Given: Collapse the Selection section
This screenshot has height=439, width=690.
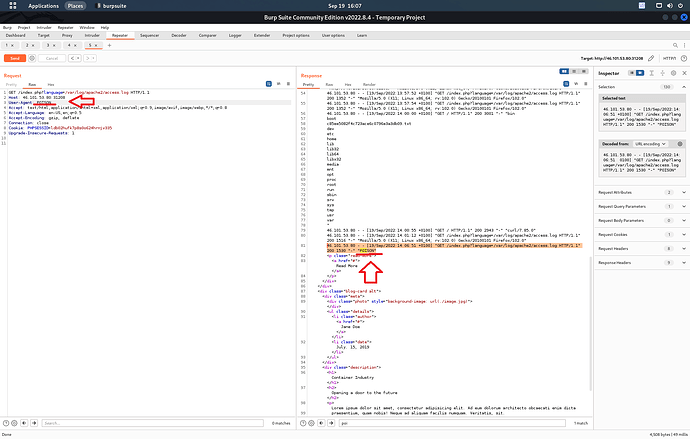Looking at the screenshot, I should tap(684, 87).
